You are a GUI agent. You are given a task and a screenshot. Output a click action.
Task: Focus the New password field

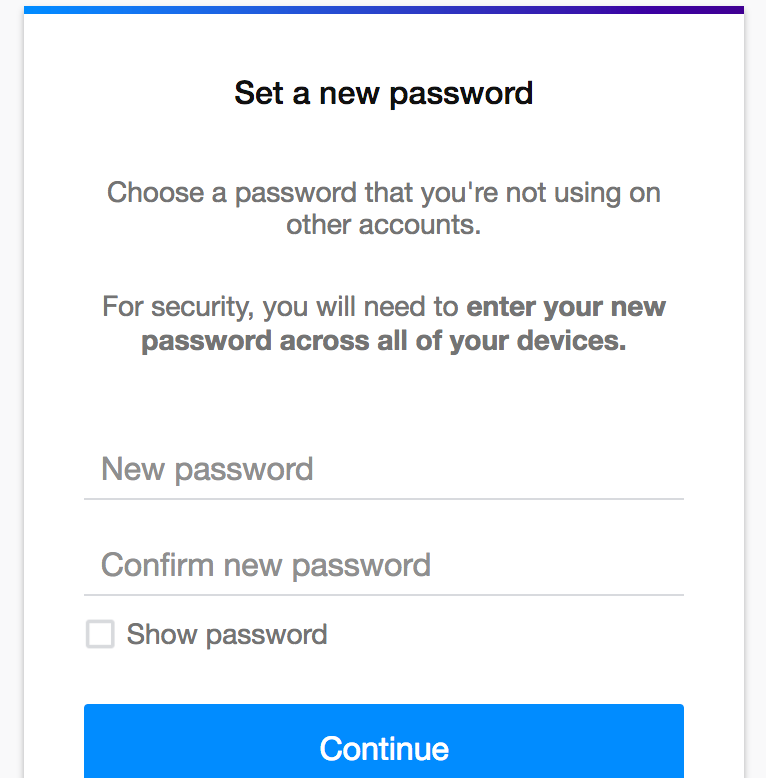coord(383,469)
